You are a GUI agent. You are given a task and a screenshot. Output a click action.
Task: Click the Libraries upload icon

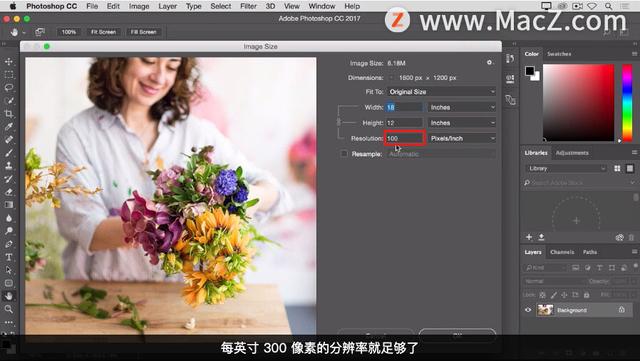point(541,237)
